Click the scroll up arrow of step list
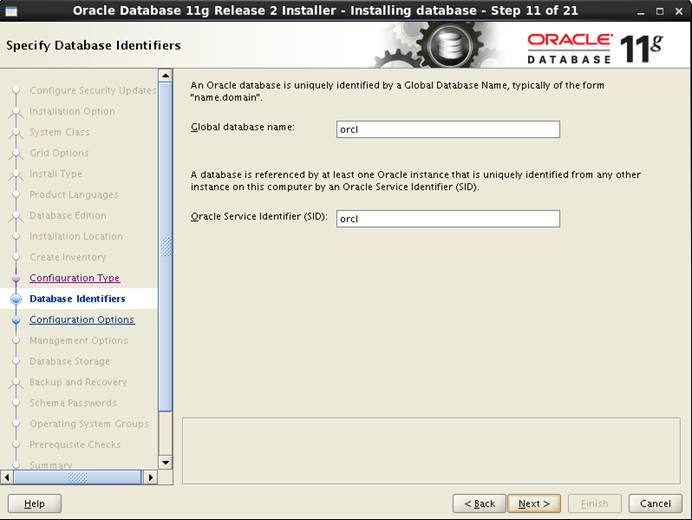Viewport: 692px width, 520px height. tap(165, 75)
